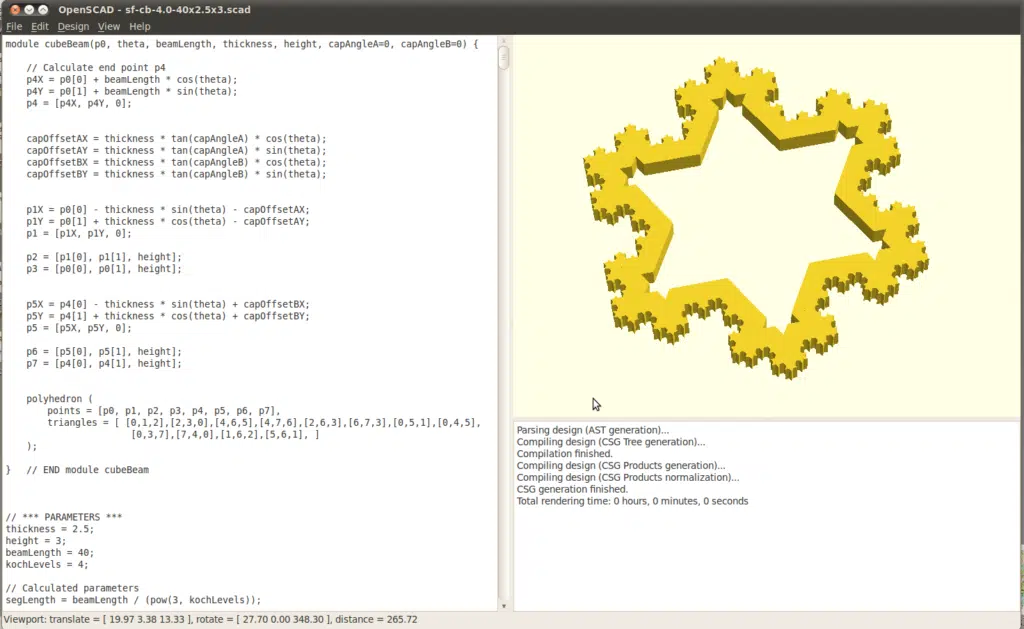This screenshot has width=1024, height=629.
Task: Open the Design menu
Action: point(72,26)
